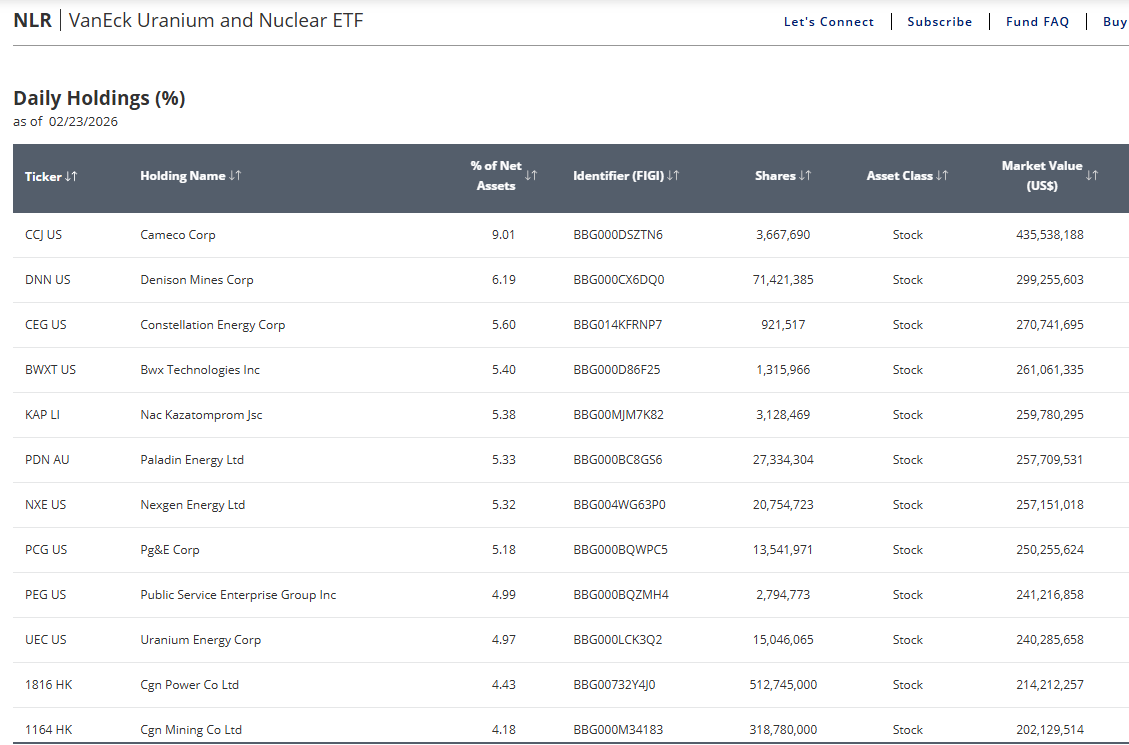This screenshot has height=745, width=1129.
Task: Select the Cgn Mining Co Ltd holding name
Action: 191,730
